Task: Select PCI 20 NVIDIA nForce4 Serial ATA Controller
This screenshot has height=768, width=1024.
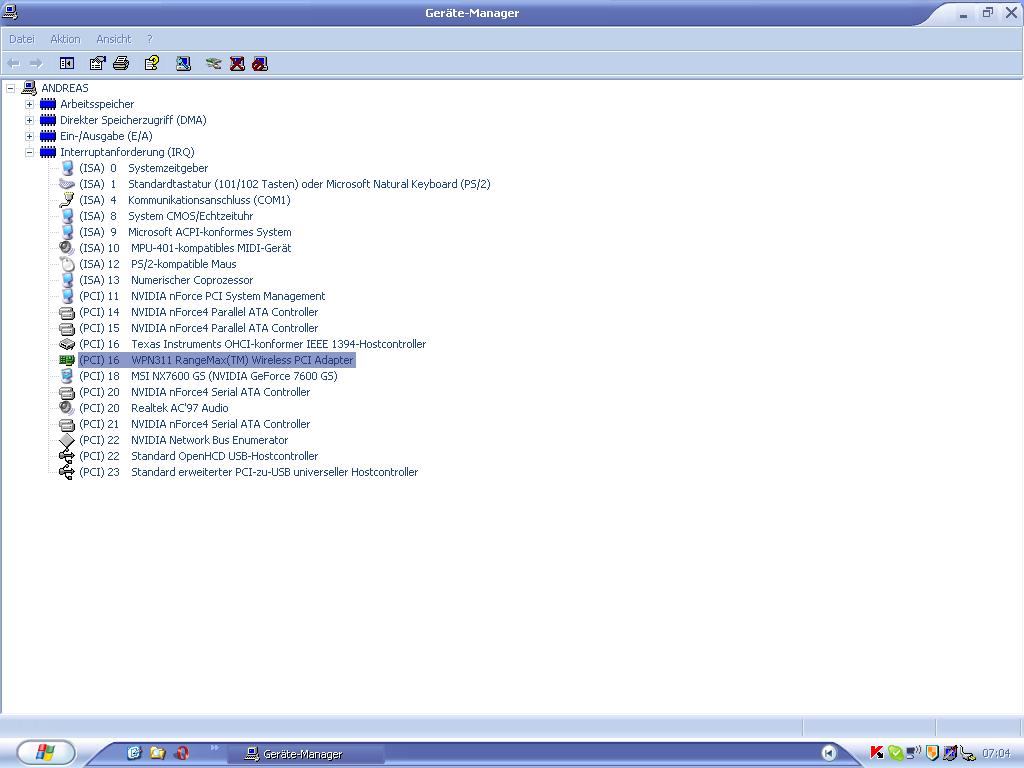Action: tap(195, 392)
